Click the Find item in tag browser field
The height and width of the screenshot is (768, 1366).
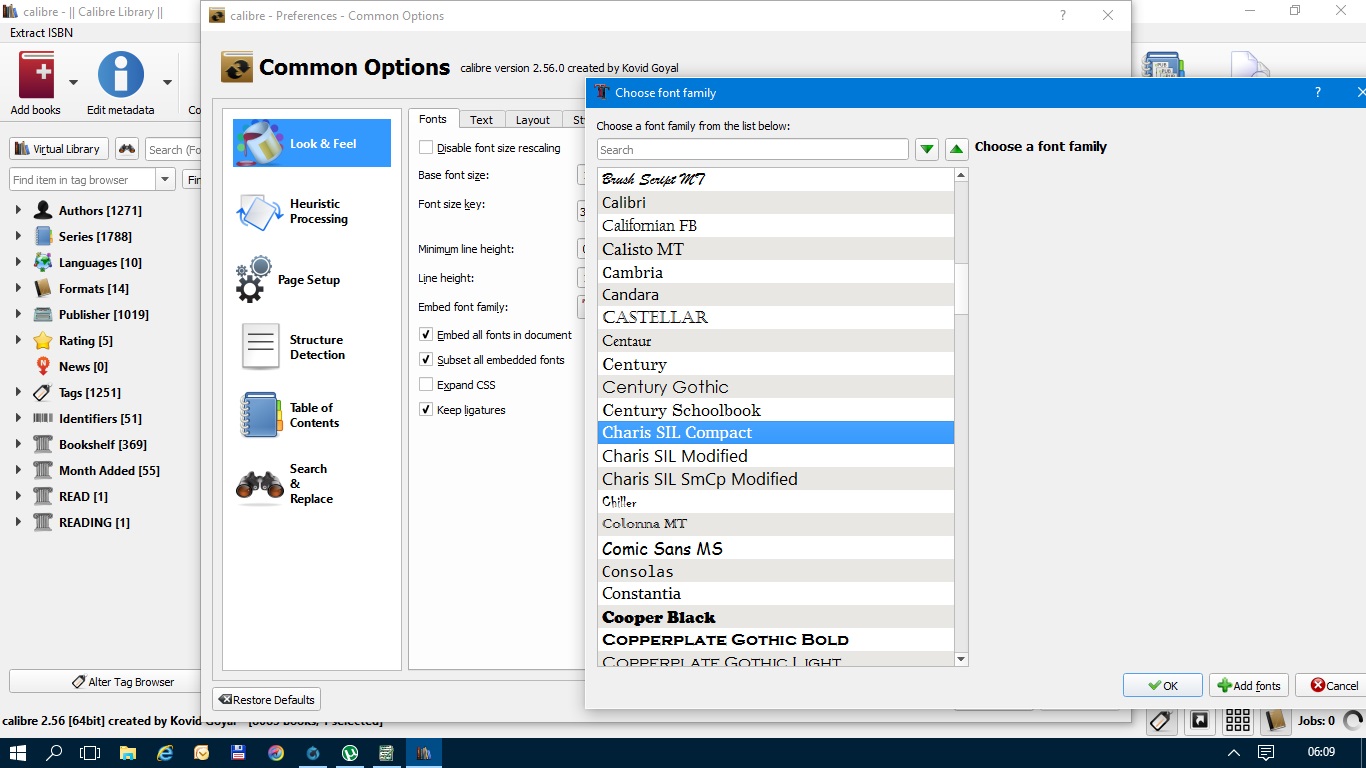coord(83,180)
